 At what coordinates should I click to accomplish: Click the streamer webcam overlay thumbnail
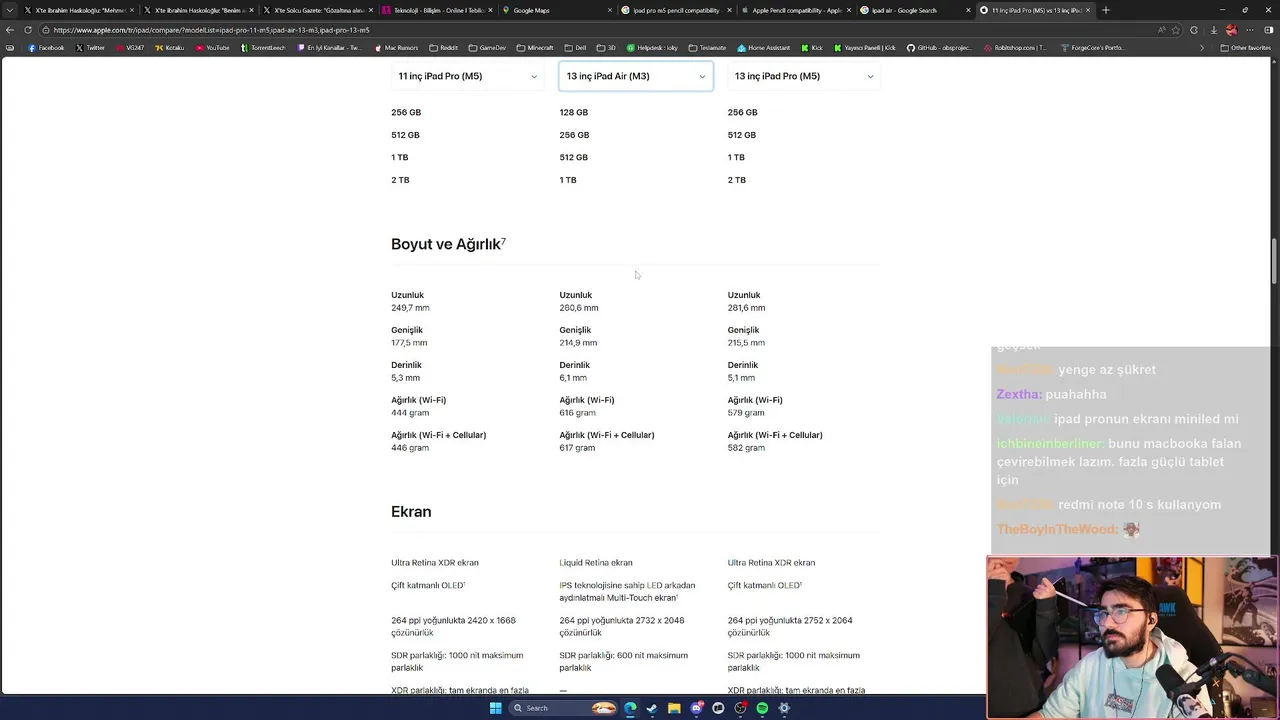click(x=1132, y=637)
